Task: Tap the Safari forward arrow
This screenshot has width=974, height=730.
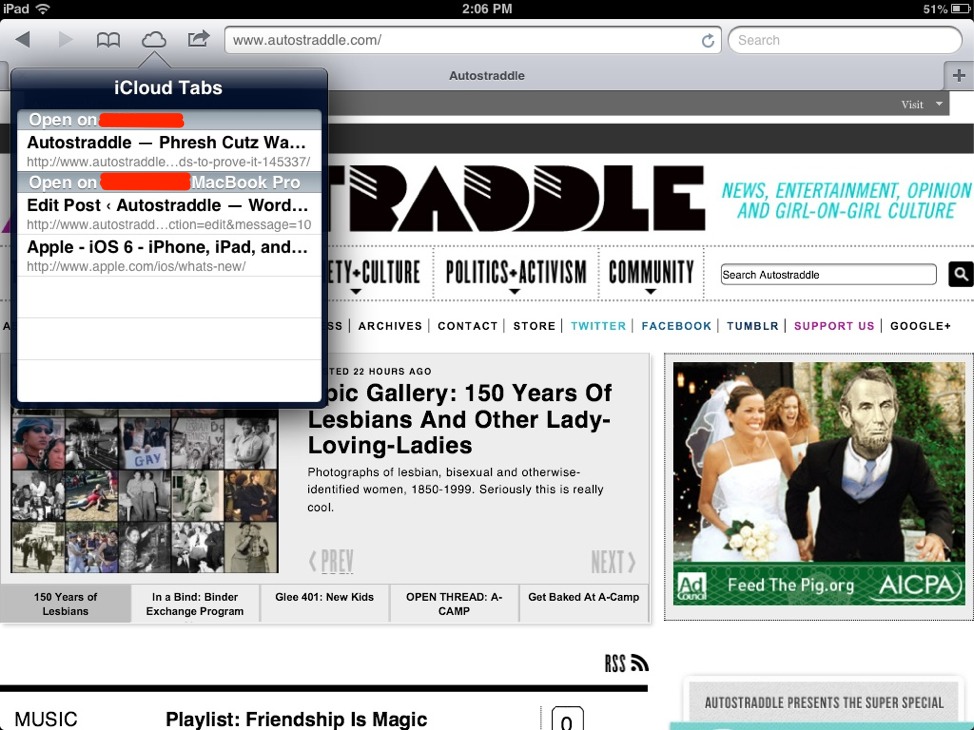Action: click(x=65, y=40)
